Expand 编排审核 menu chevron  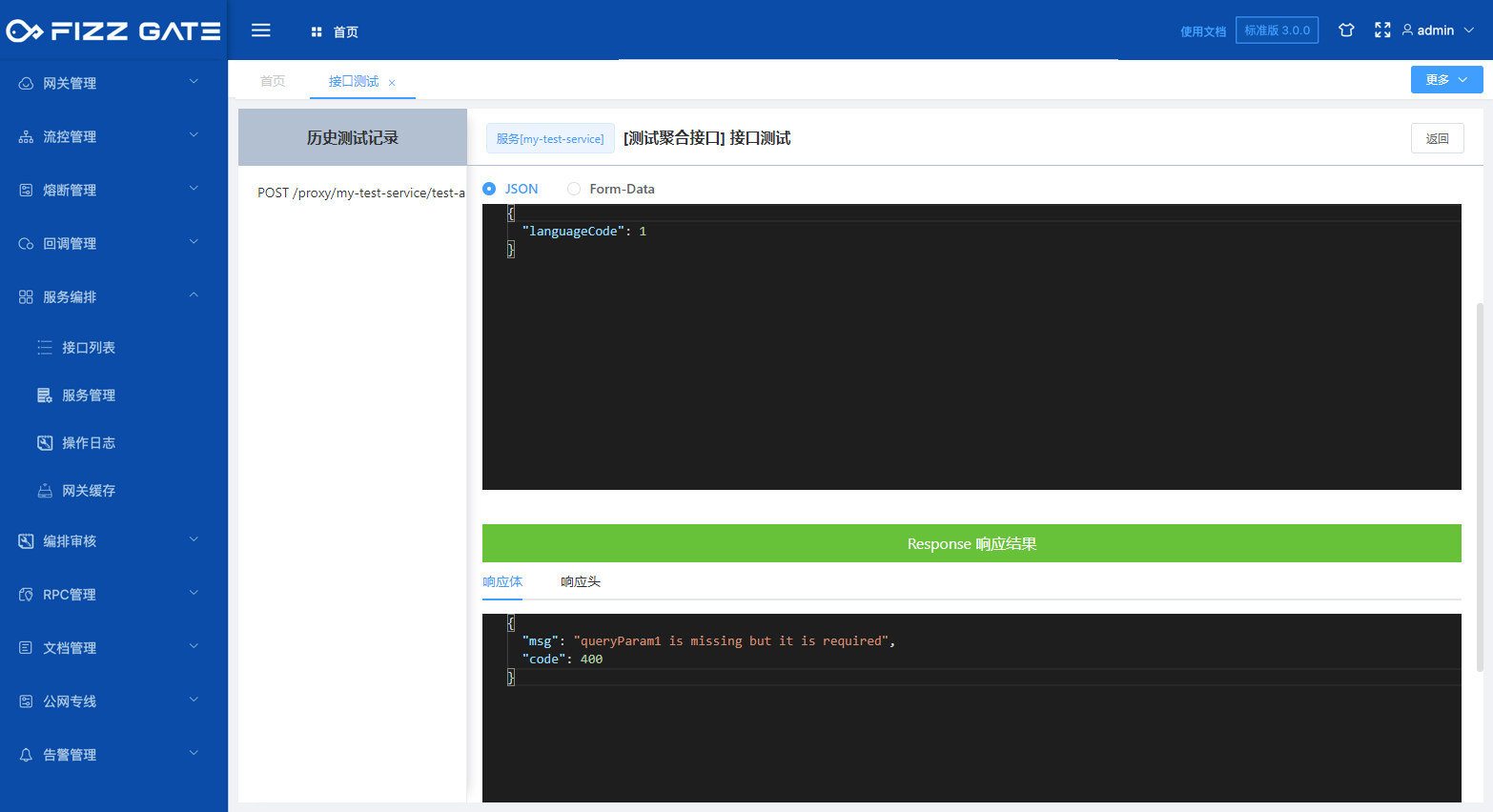(x=194, y=539)
